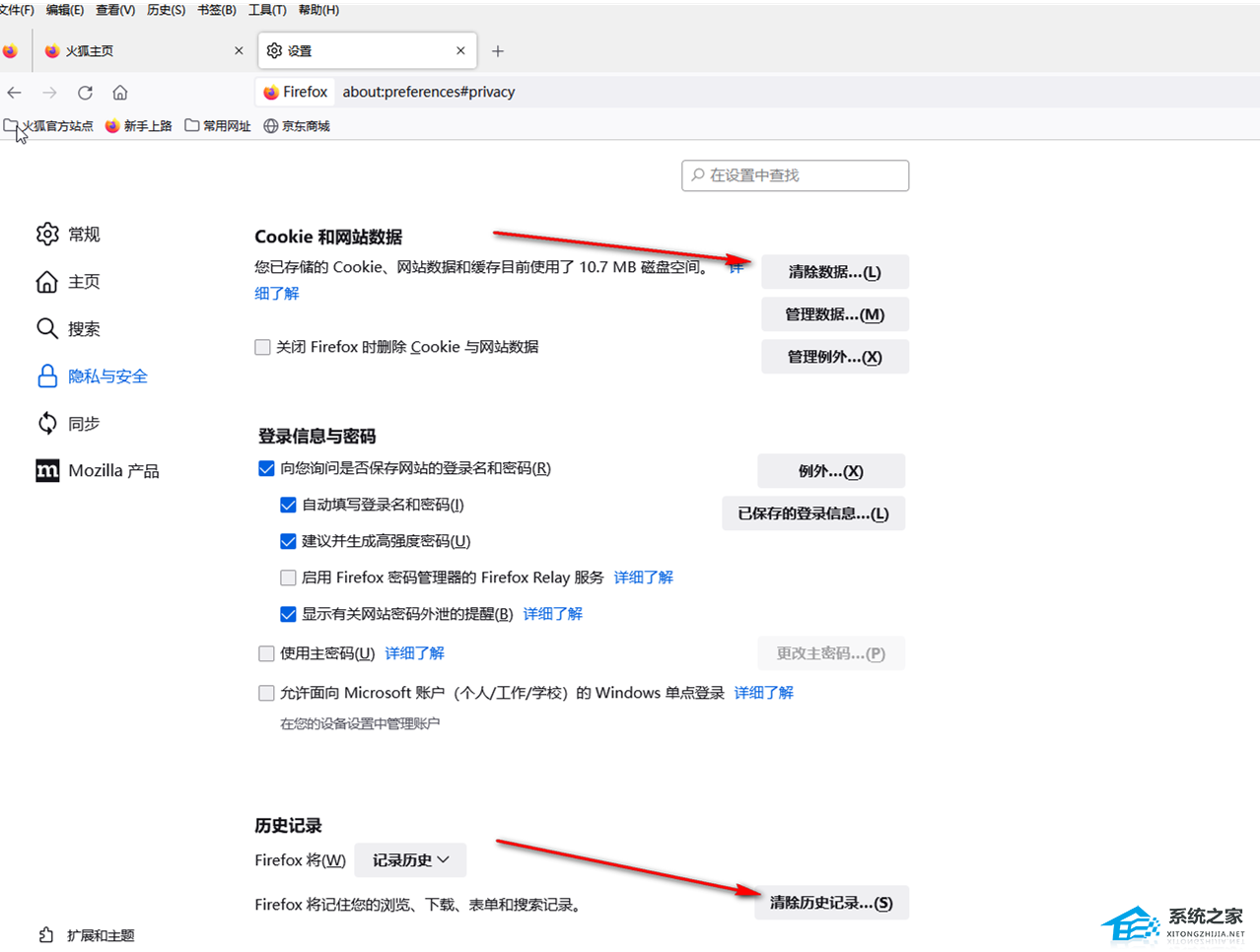Reload the page with refresh icon

point(85,92)
